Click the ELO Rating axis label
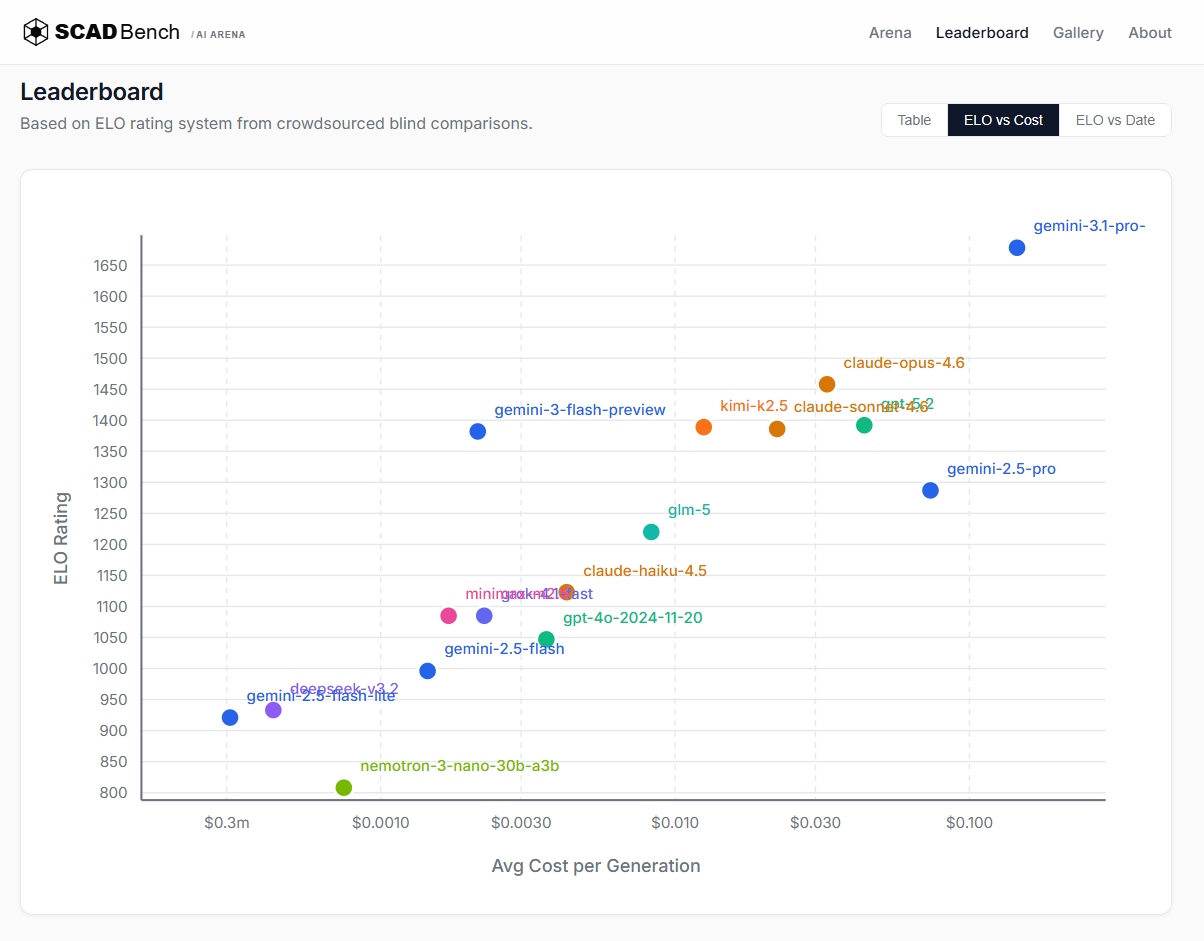This screenshot has height=941, width=1204. coord(62,538)
